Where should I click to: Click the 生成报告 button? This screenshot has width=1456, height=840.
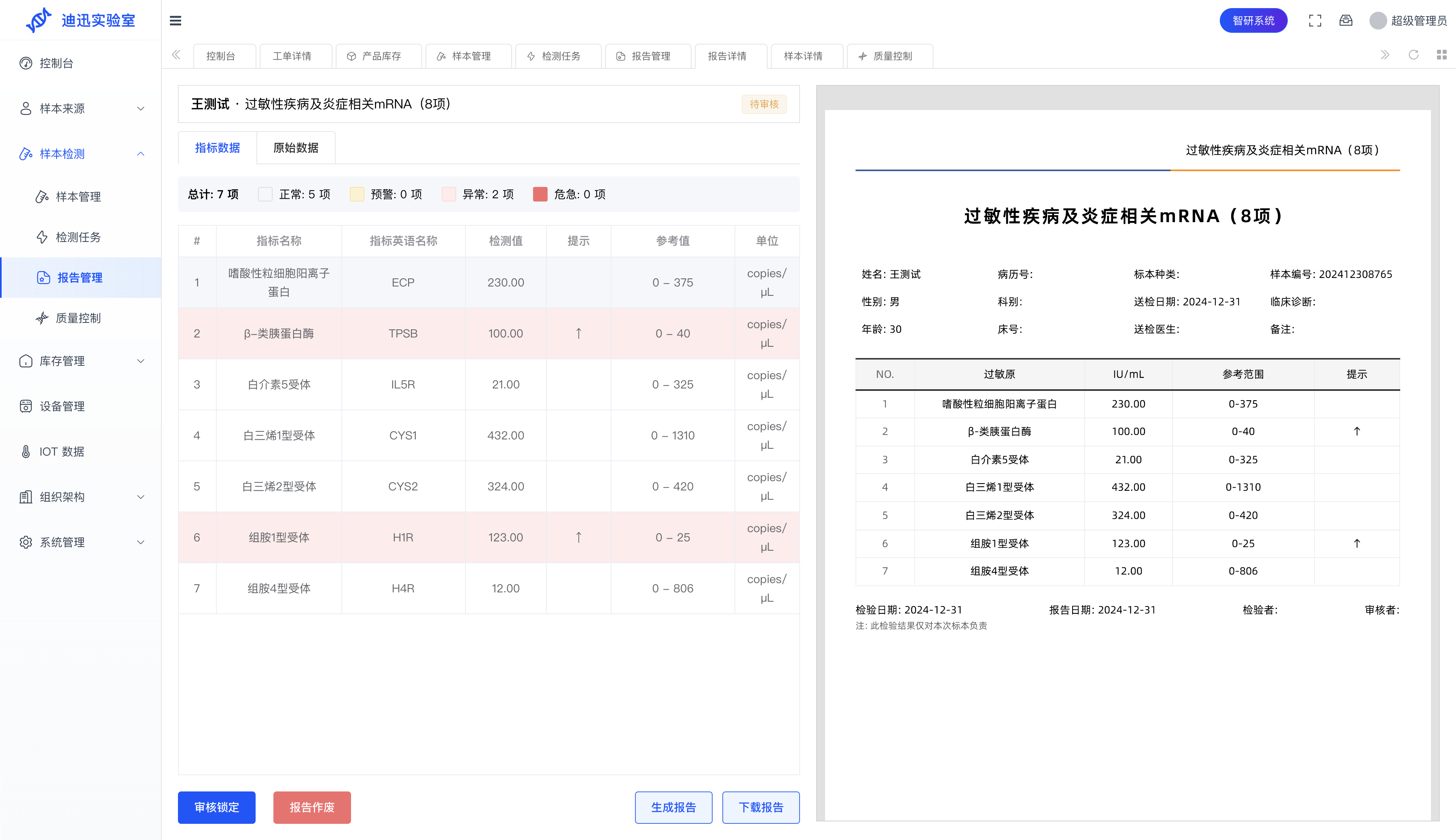(673, 808)
